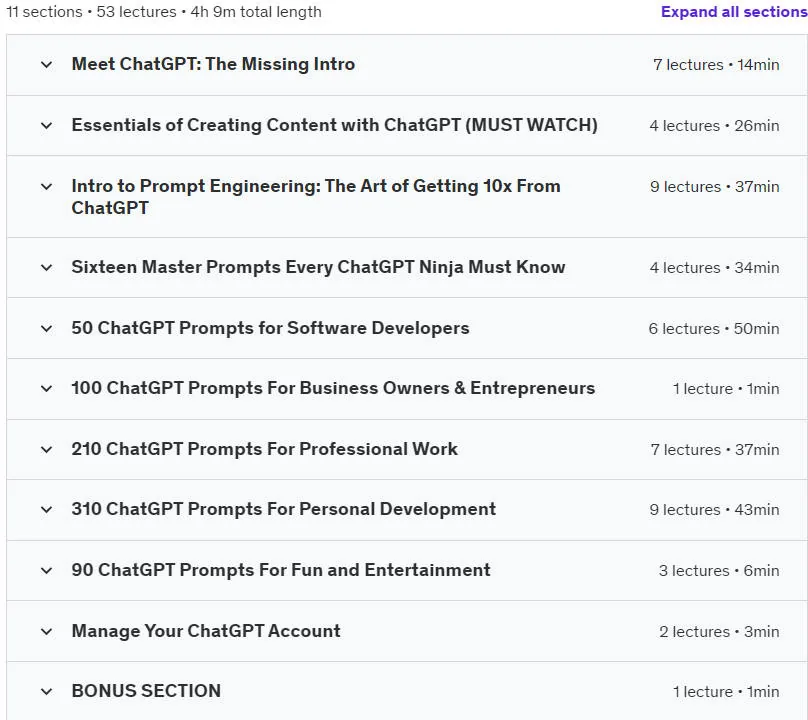This screenshot has height=720, width=808.
Task: Toggle chevron by 90 ChatGPT Prompts For Fun
Action: (x=46, y=570)
